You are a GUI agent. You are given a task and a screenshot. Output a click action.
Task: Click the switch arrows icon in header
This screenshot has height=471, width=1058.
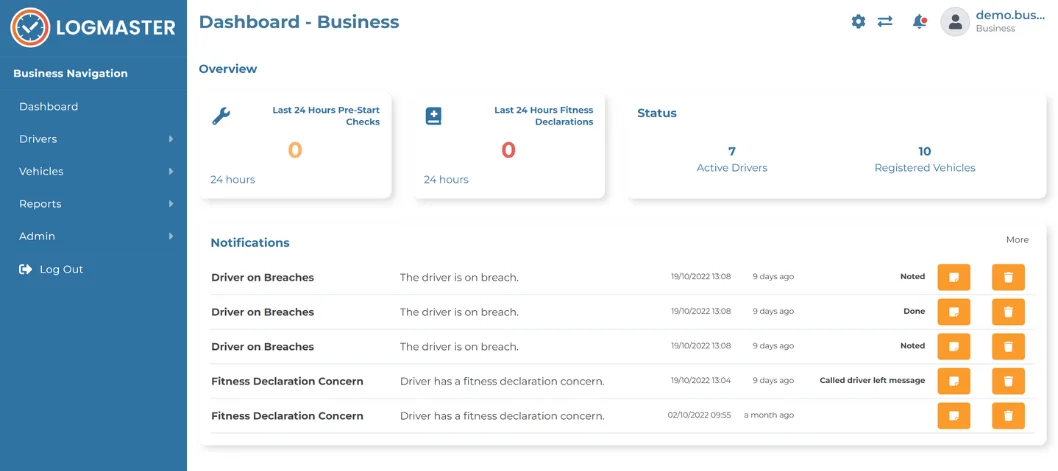[885, 22]
